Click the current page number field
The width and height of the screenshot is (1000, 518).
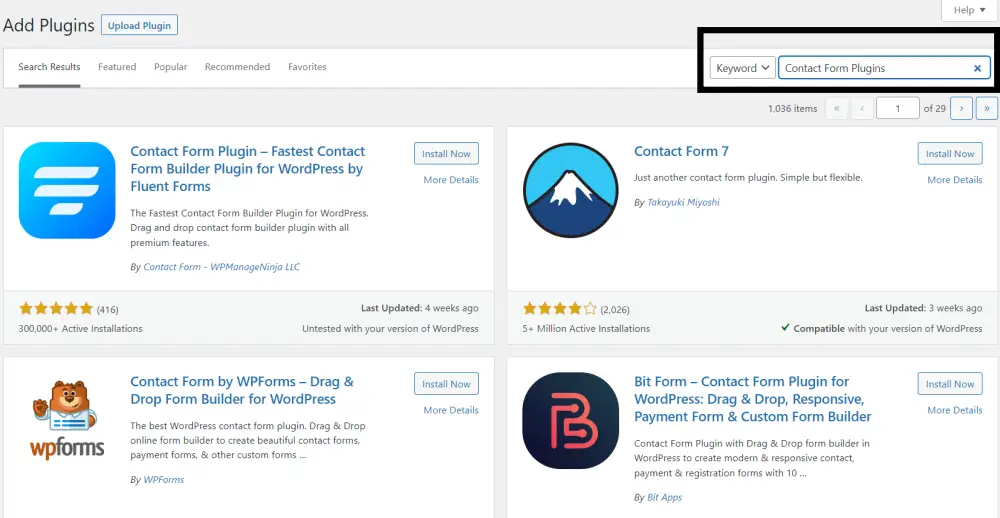897,108
